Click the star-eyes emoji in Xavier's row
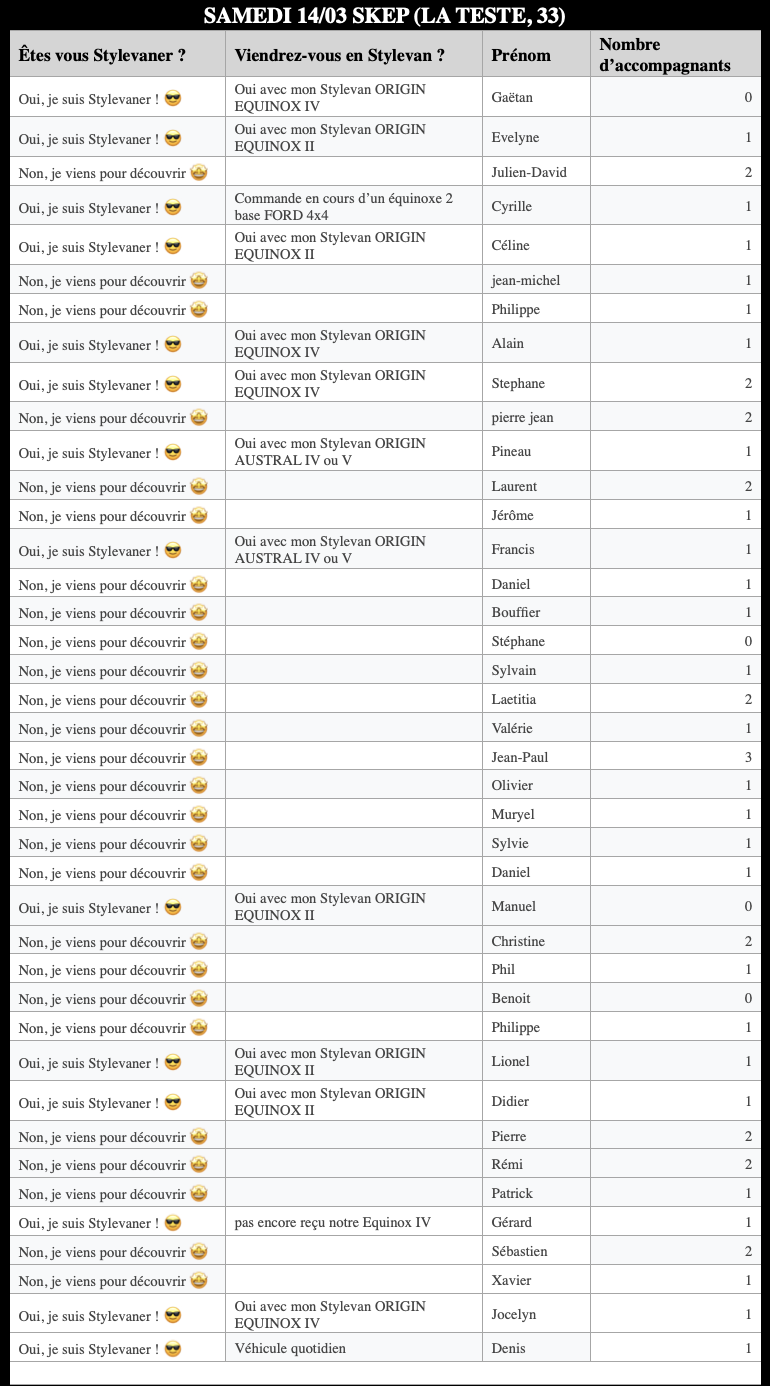The image size is (770, 1386). 199,1281
